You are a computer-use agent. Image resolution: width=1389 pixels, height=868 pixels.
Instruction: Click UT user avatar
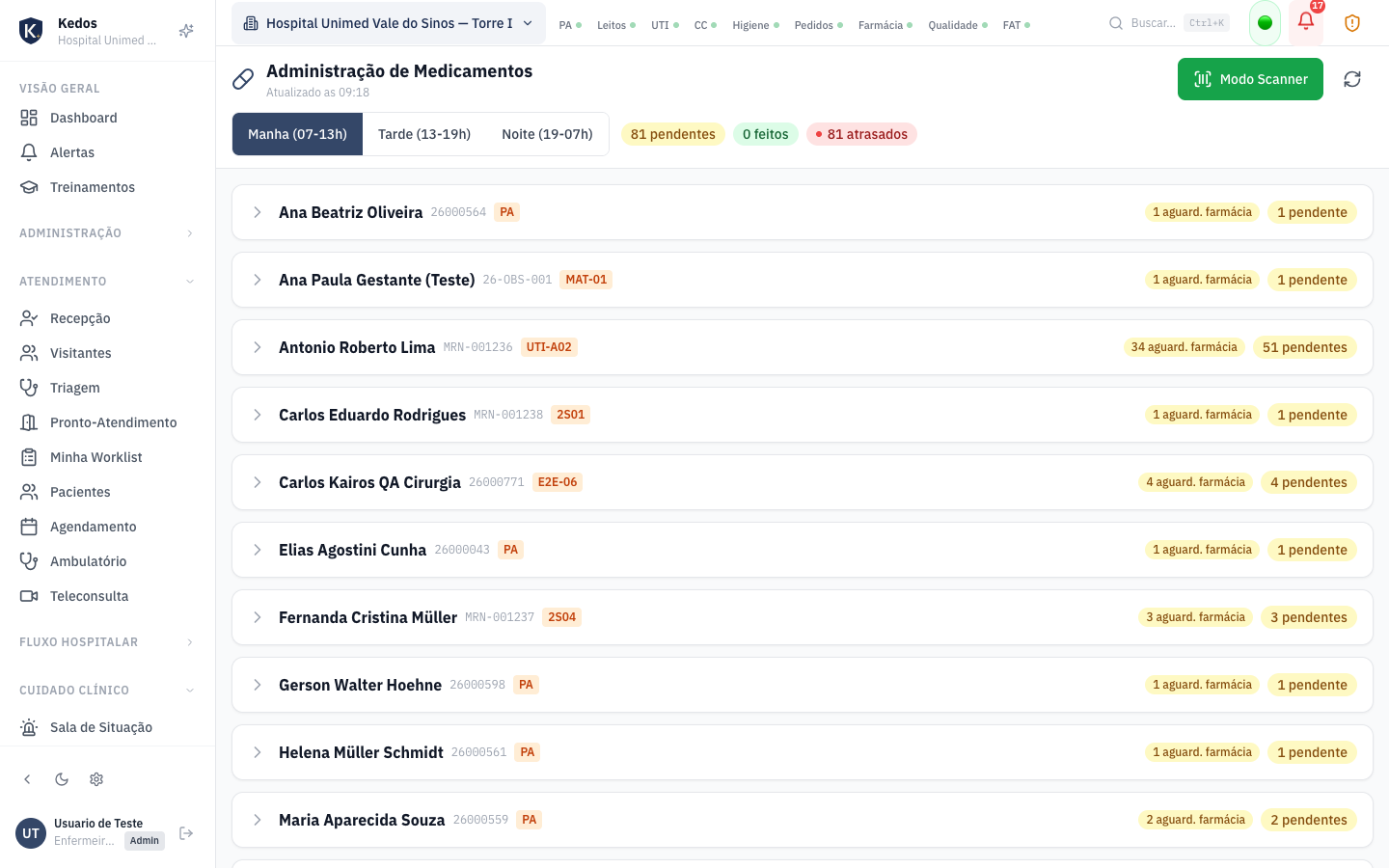[x=31, y=833]
